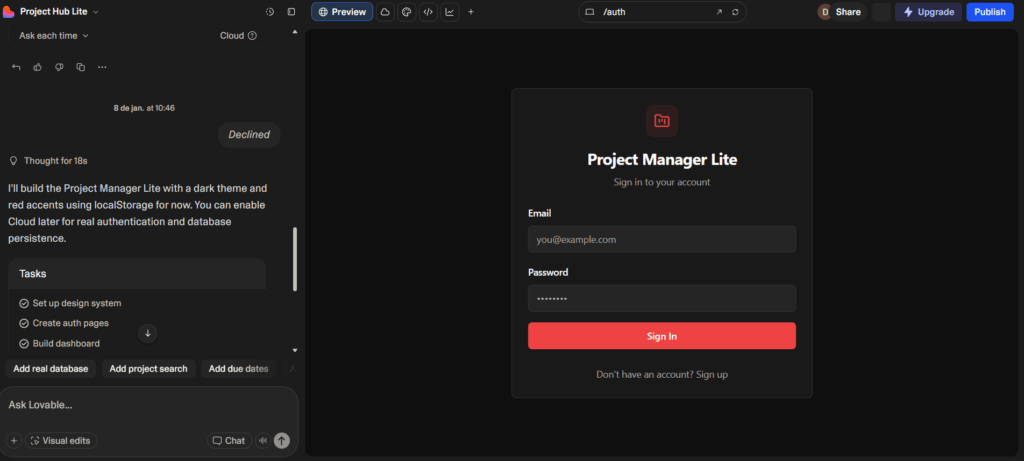Click the Lovable heart logo
Screen dimensions: 1024x461
pos(9,12)
